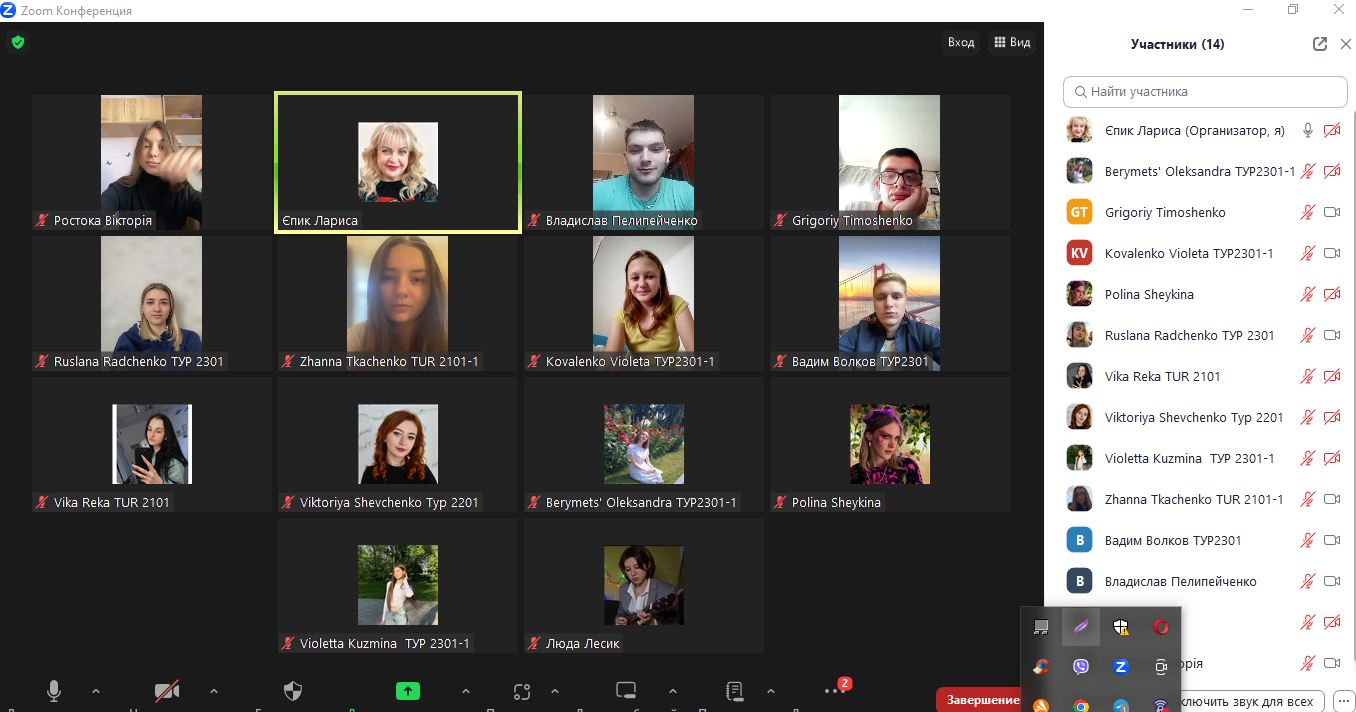Pop out the participants panel
Screen dimensions: 1356x712
(1320, 44)
